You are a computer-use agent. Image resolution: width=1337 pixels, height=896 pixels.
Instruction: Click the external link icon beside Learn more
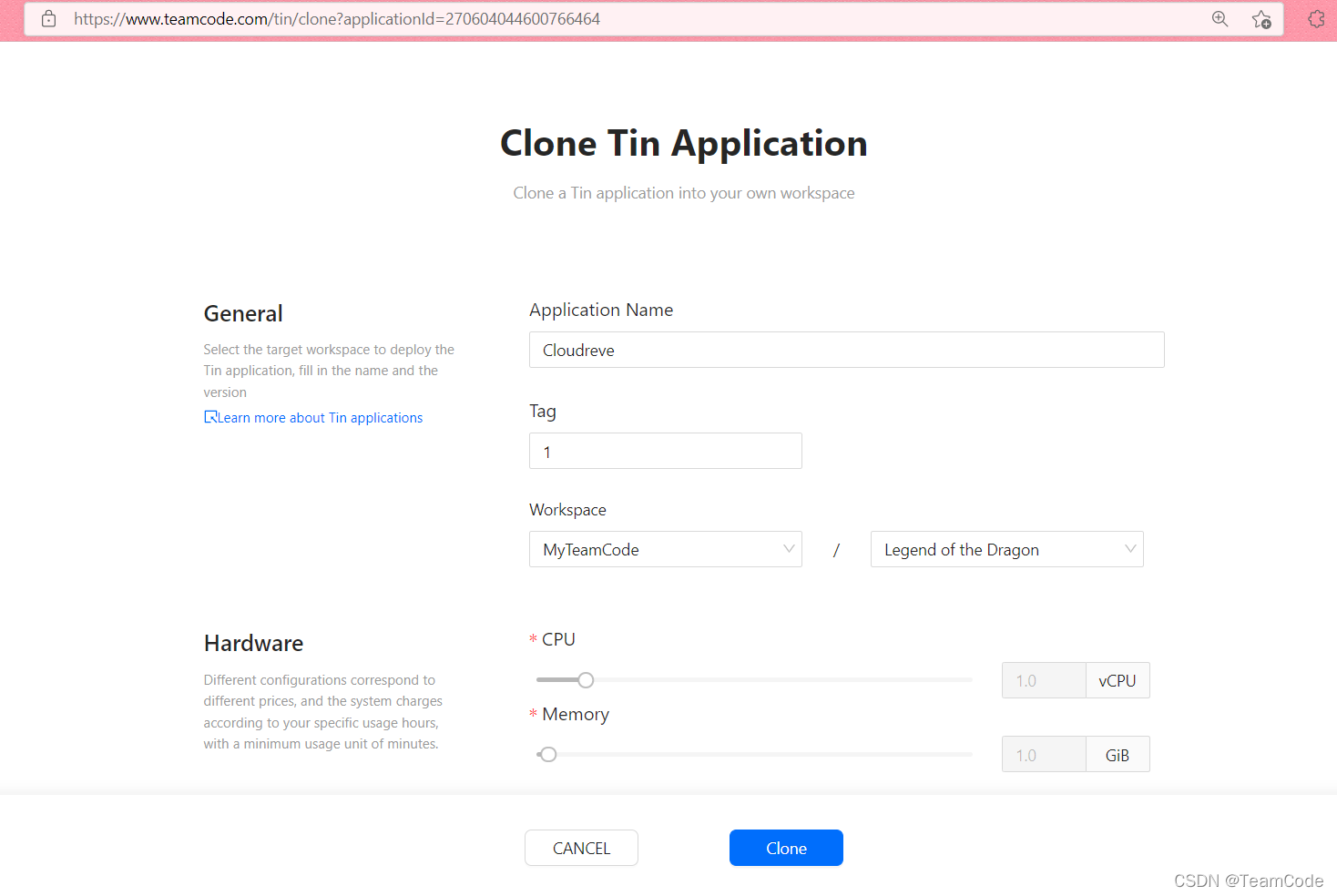coord(210,417)
